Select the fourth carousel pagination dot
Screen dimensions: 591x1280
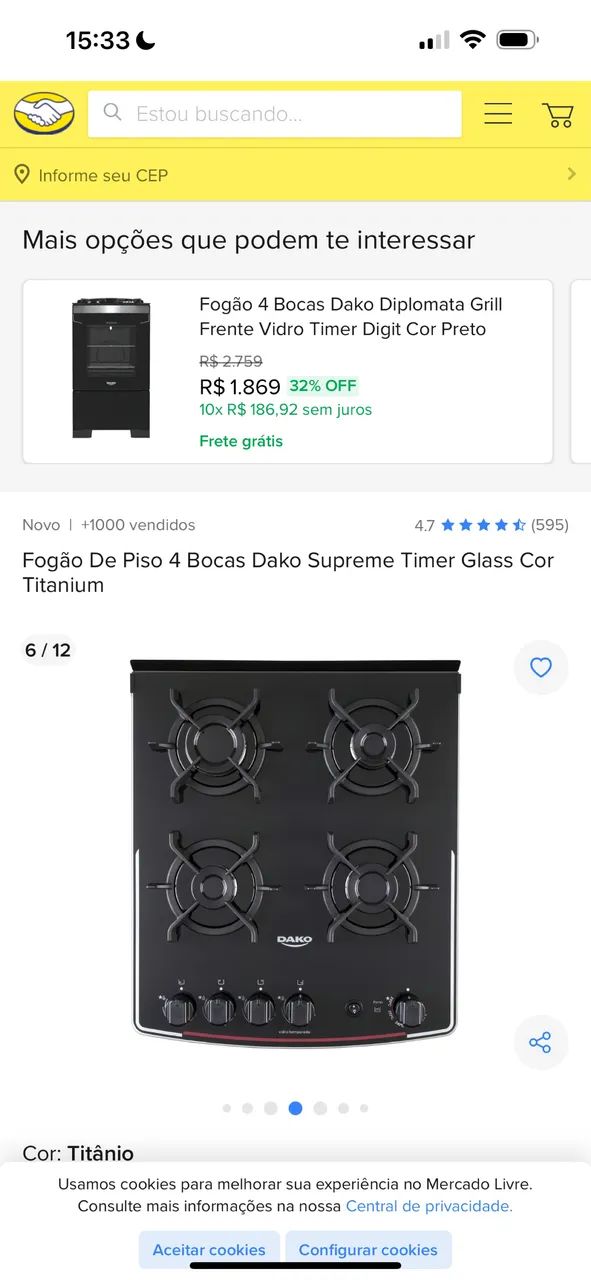pos(295,1108)
